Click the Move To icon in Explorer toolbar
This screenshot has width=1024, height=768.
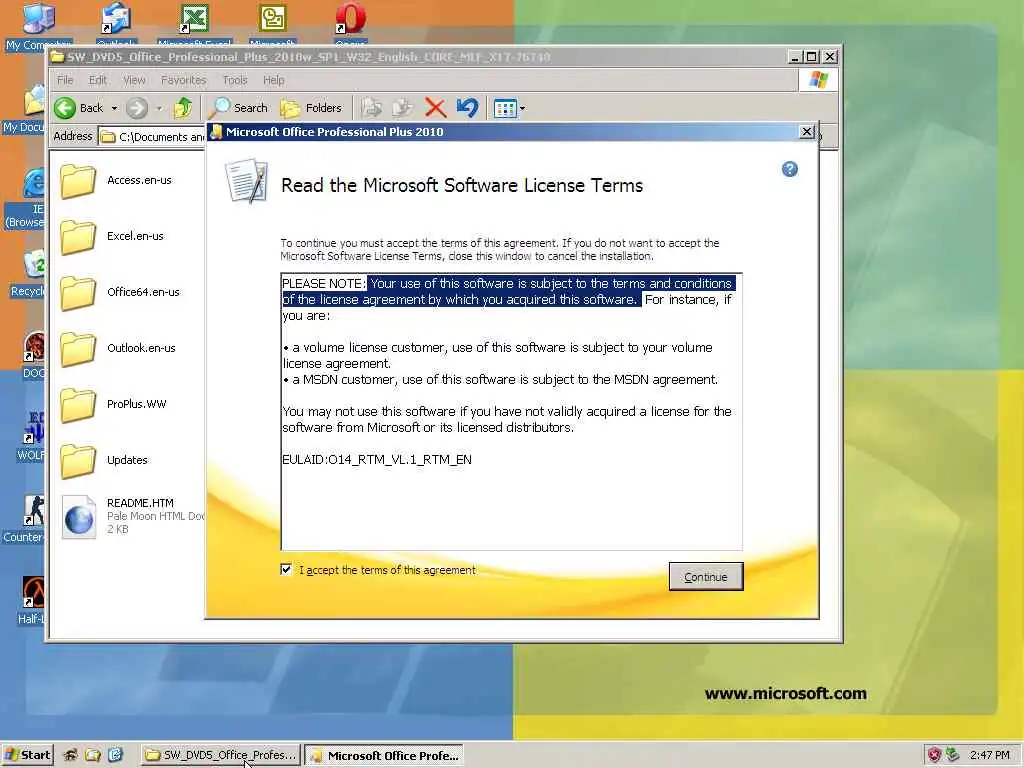tap(372, 108)
